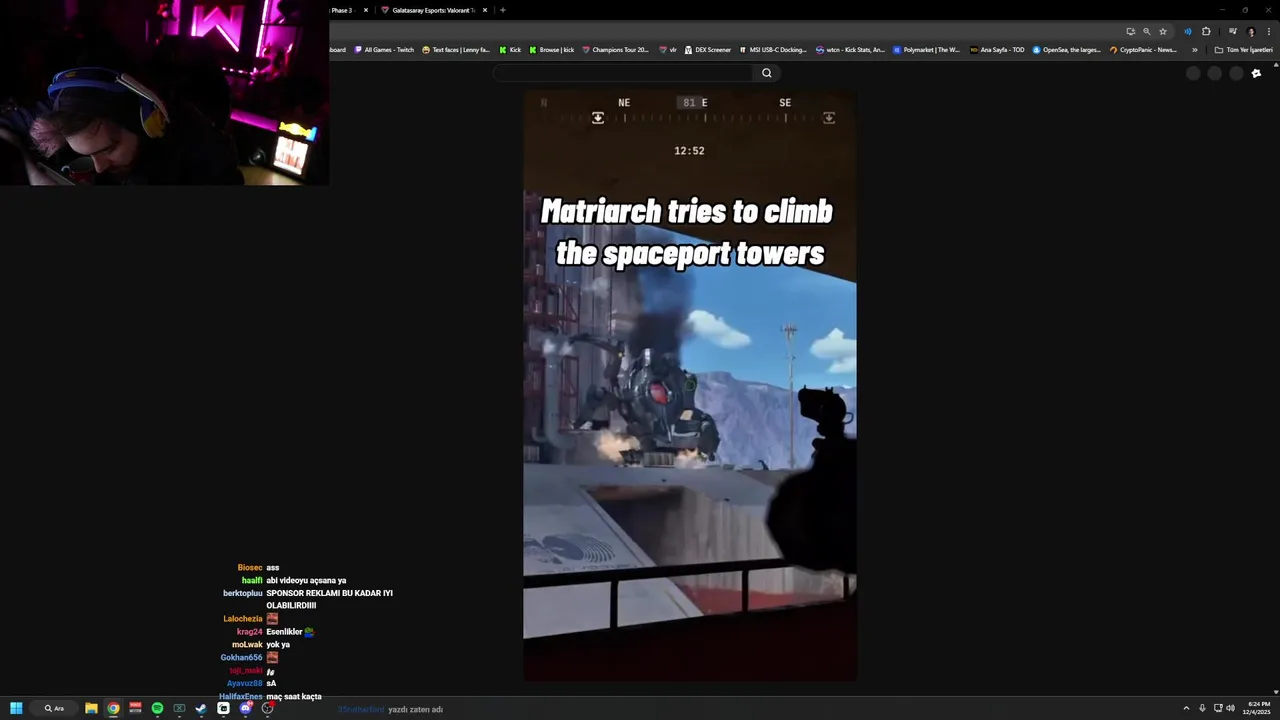Click chat username HalifaxEnes
The height and width of the screenshot is (720, 1280).
[x=241, y=696]
